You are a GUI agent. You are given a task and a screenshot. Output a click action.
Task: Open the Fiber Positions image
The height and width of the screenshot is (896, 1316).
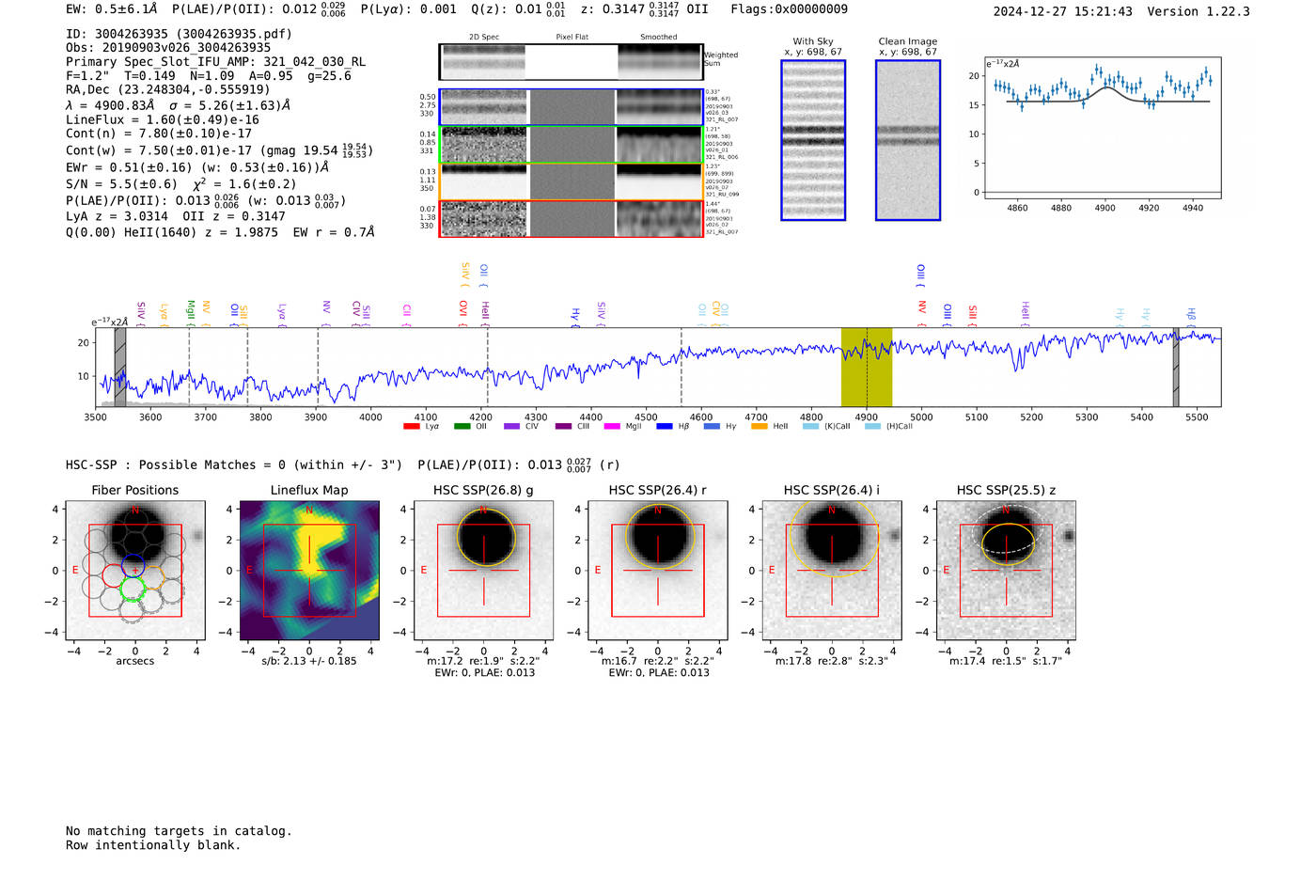coord(135,571)
